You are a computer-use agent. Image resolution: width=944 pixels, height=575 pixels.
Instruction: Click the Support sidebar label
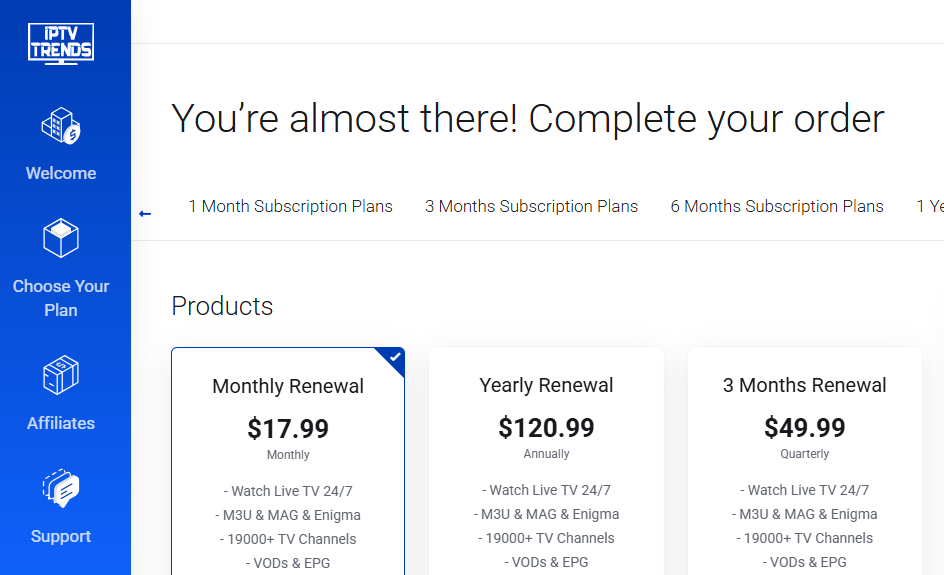61,536
